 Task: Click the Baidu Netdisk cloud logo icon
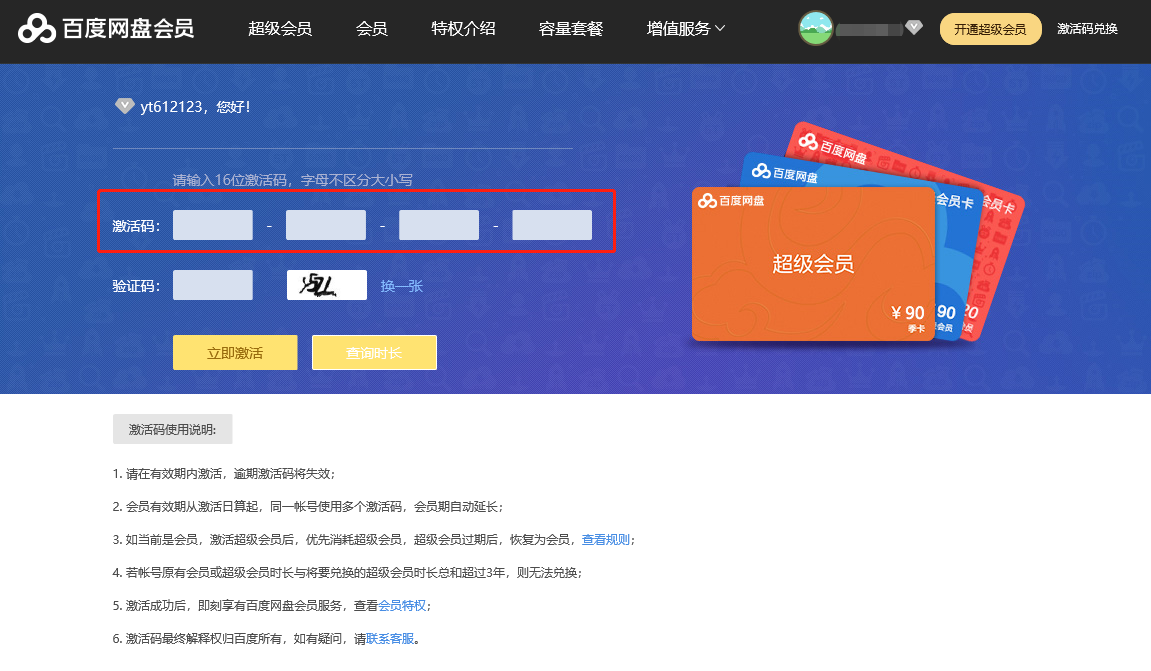click(38, 29)
